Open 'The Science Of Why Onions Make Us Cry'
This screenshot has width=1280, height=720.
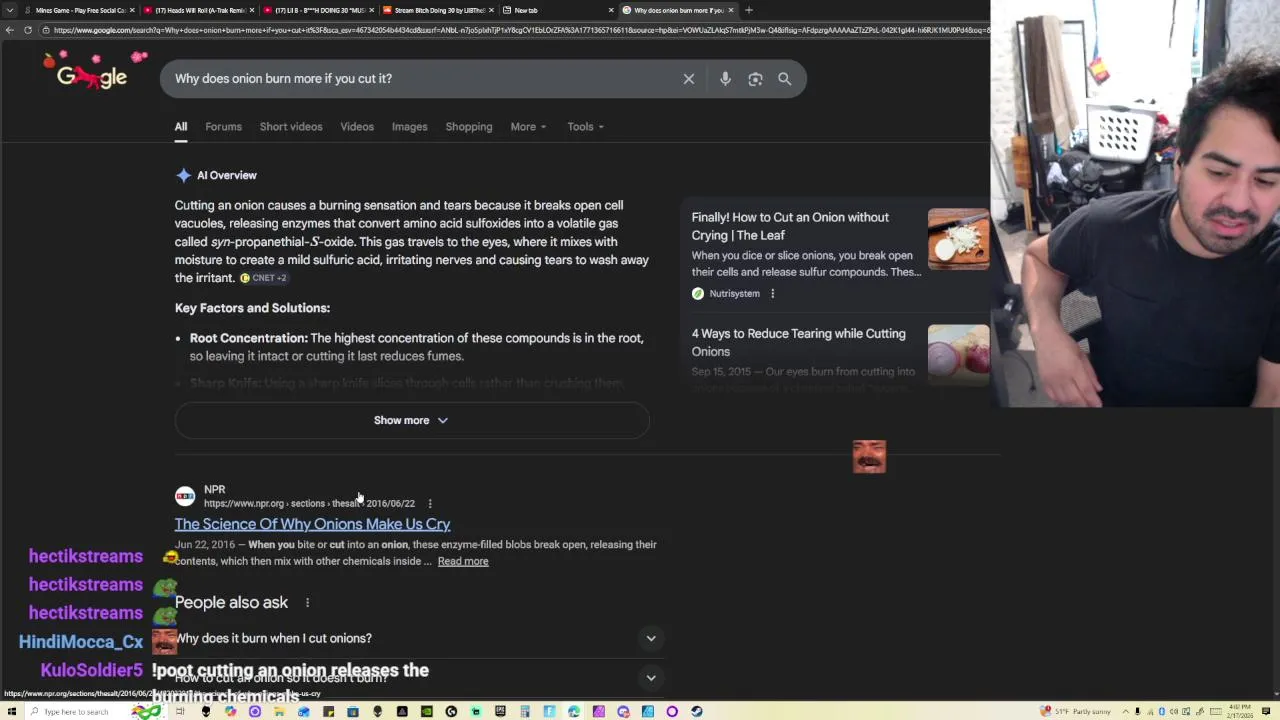tap(312, 524)
